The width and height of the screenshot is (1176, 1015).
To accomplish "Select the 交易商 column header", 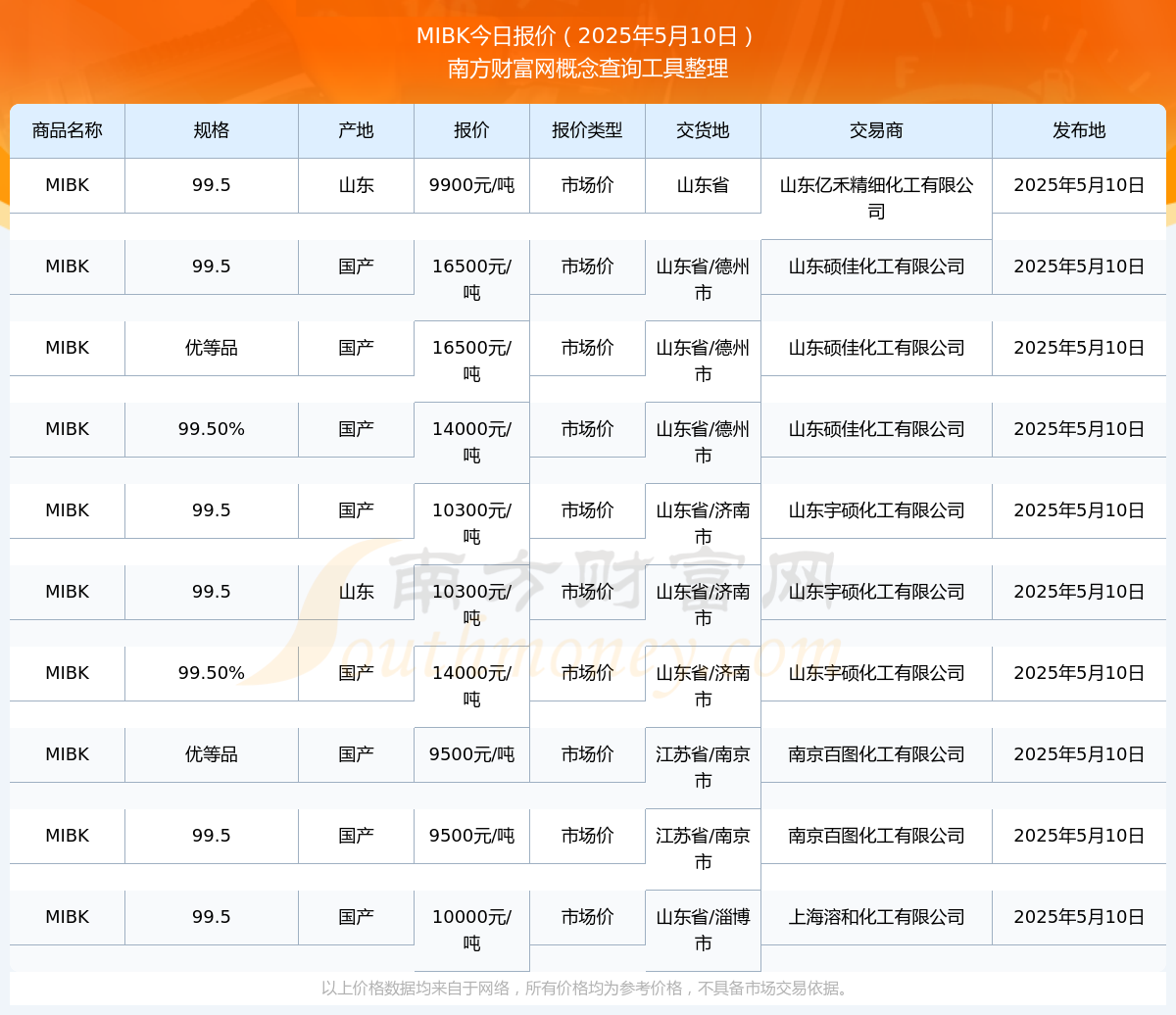I will tap(877, 130).
